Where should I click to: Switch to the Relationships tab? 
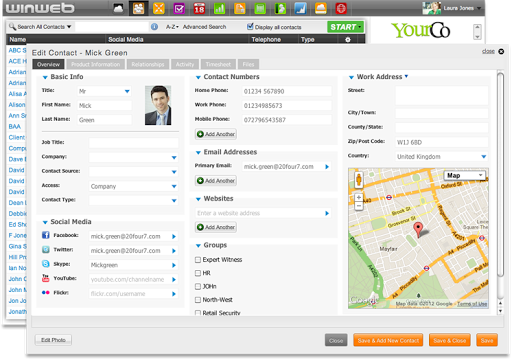tap(148, 64)
